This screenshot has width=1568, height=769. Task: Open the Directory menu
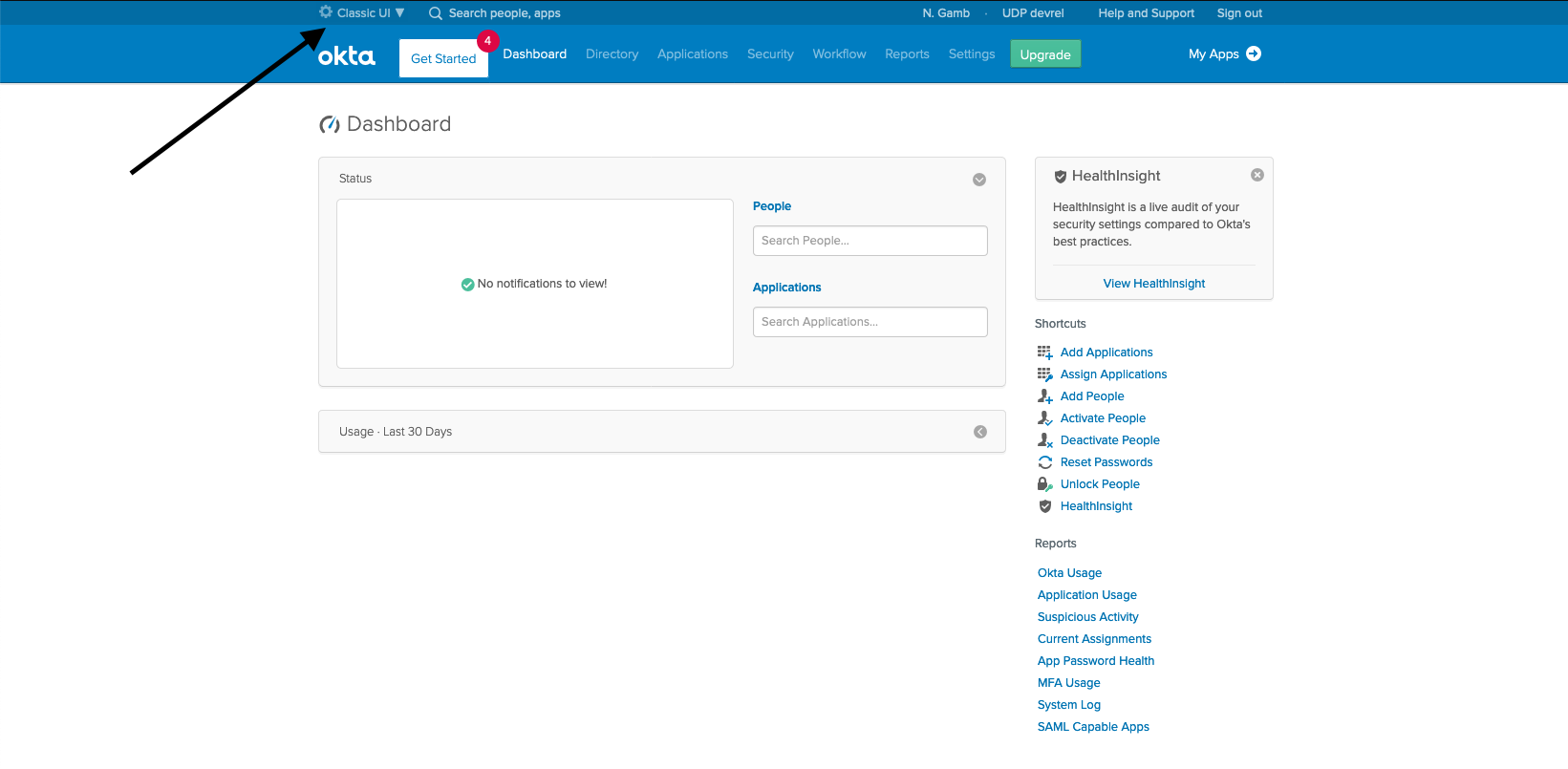612,54
